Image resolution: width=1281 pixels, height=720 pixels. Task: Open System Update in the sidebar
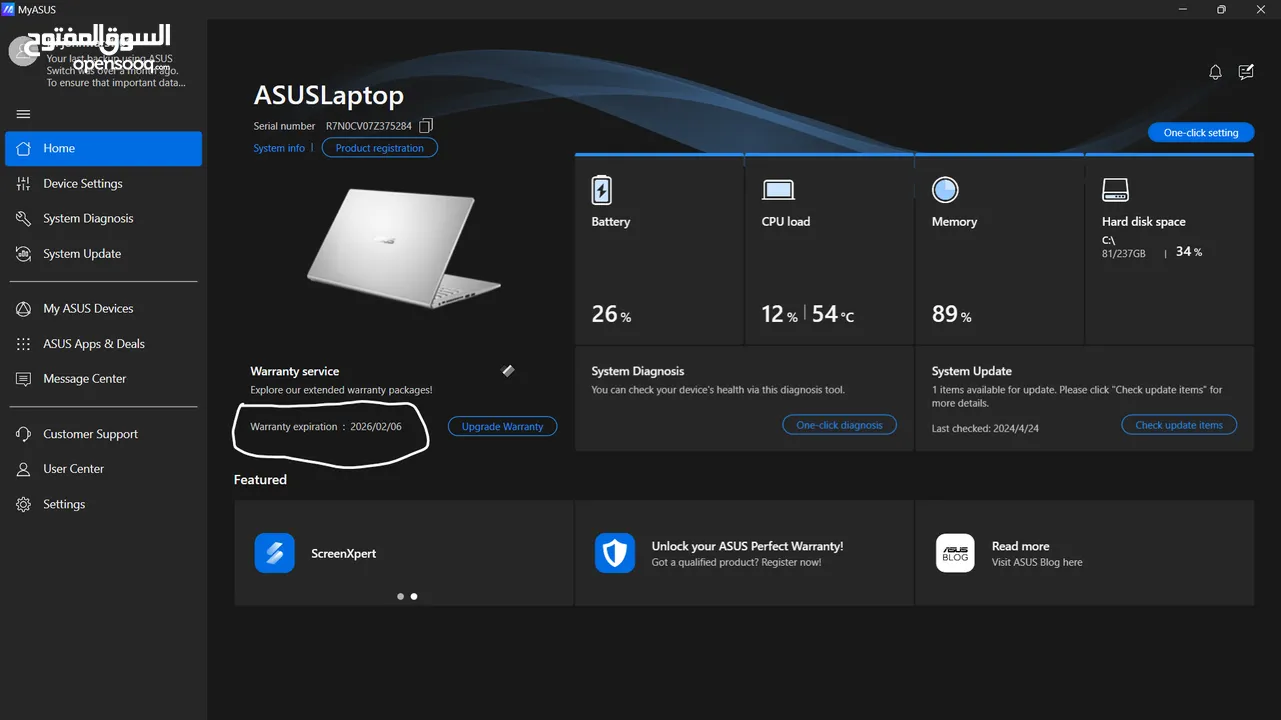click(x=104, y=254)
